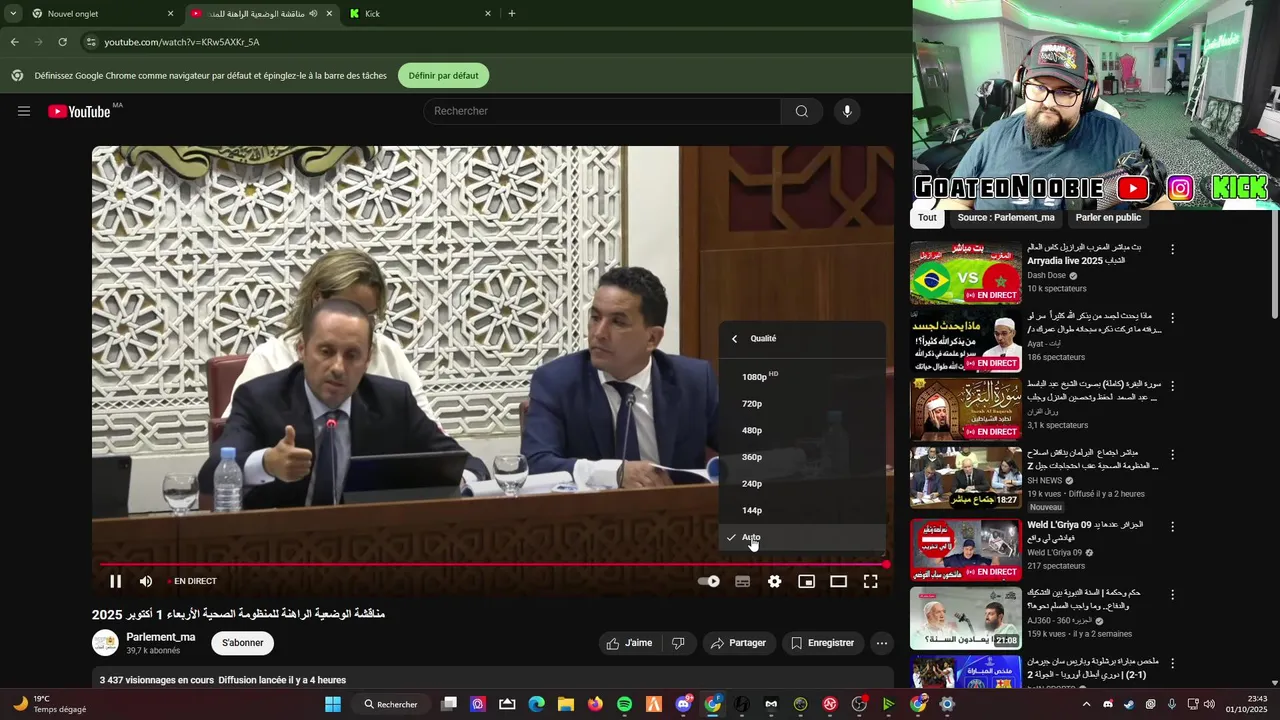Open a new browser tab
Image resolution: width=1280 pixels, height=720 pixels.
tap(512, 14)
